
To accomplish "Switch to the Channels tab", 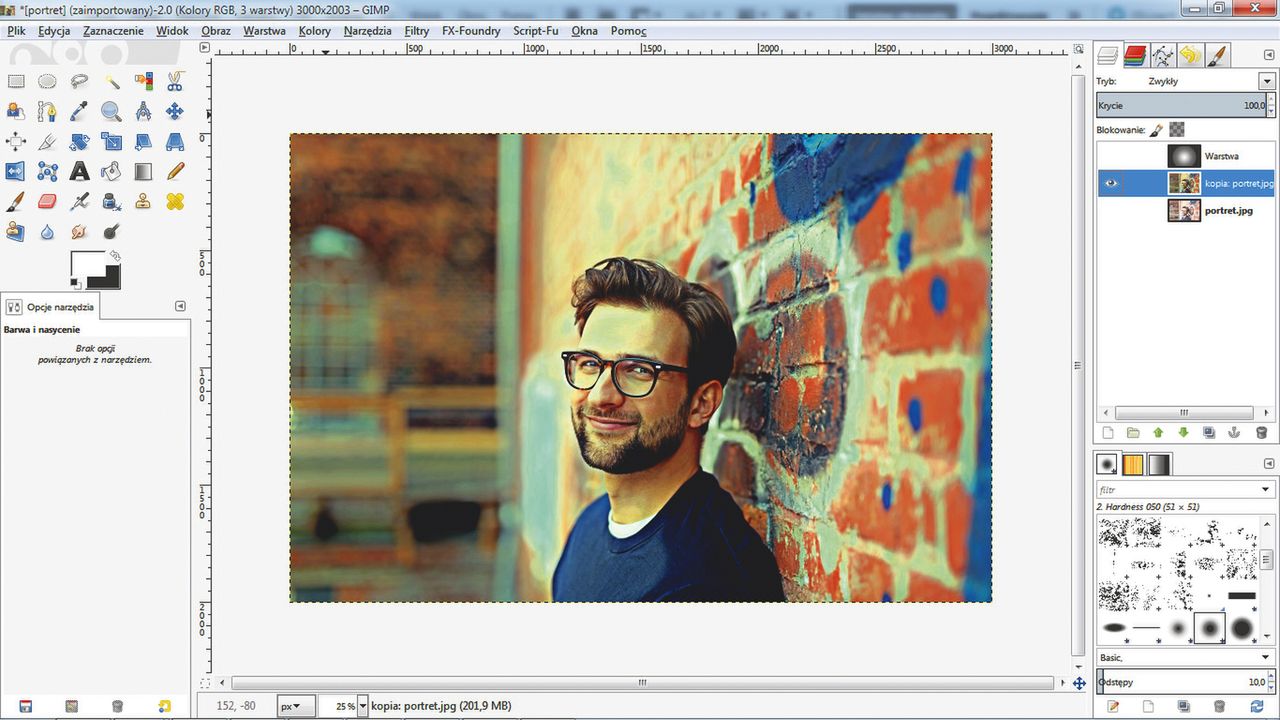I will (1134, 55).
